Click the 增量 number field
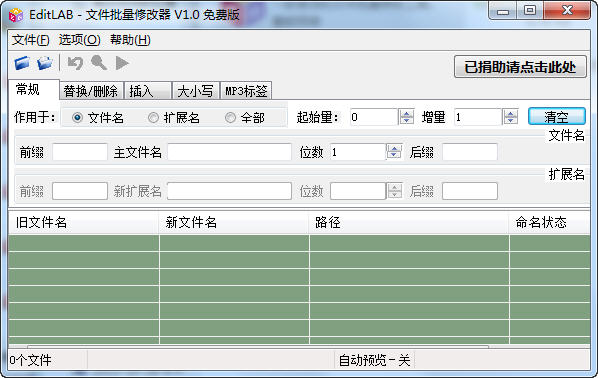The height and width of the screenshot is (378, 598). point(478,117)
